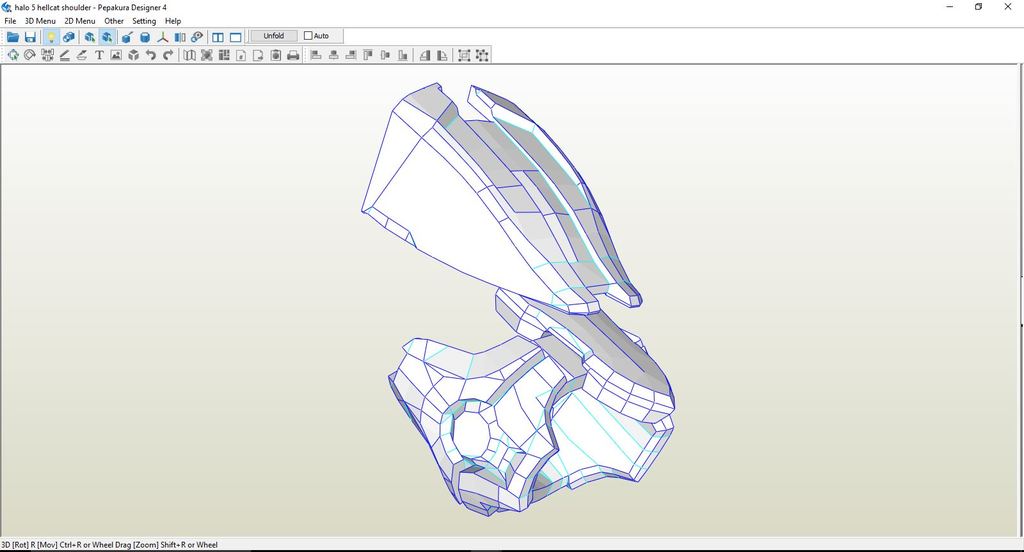Print with the printer icon

293,56
